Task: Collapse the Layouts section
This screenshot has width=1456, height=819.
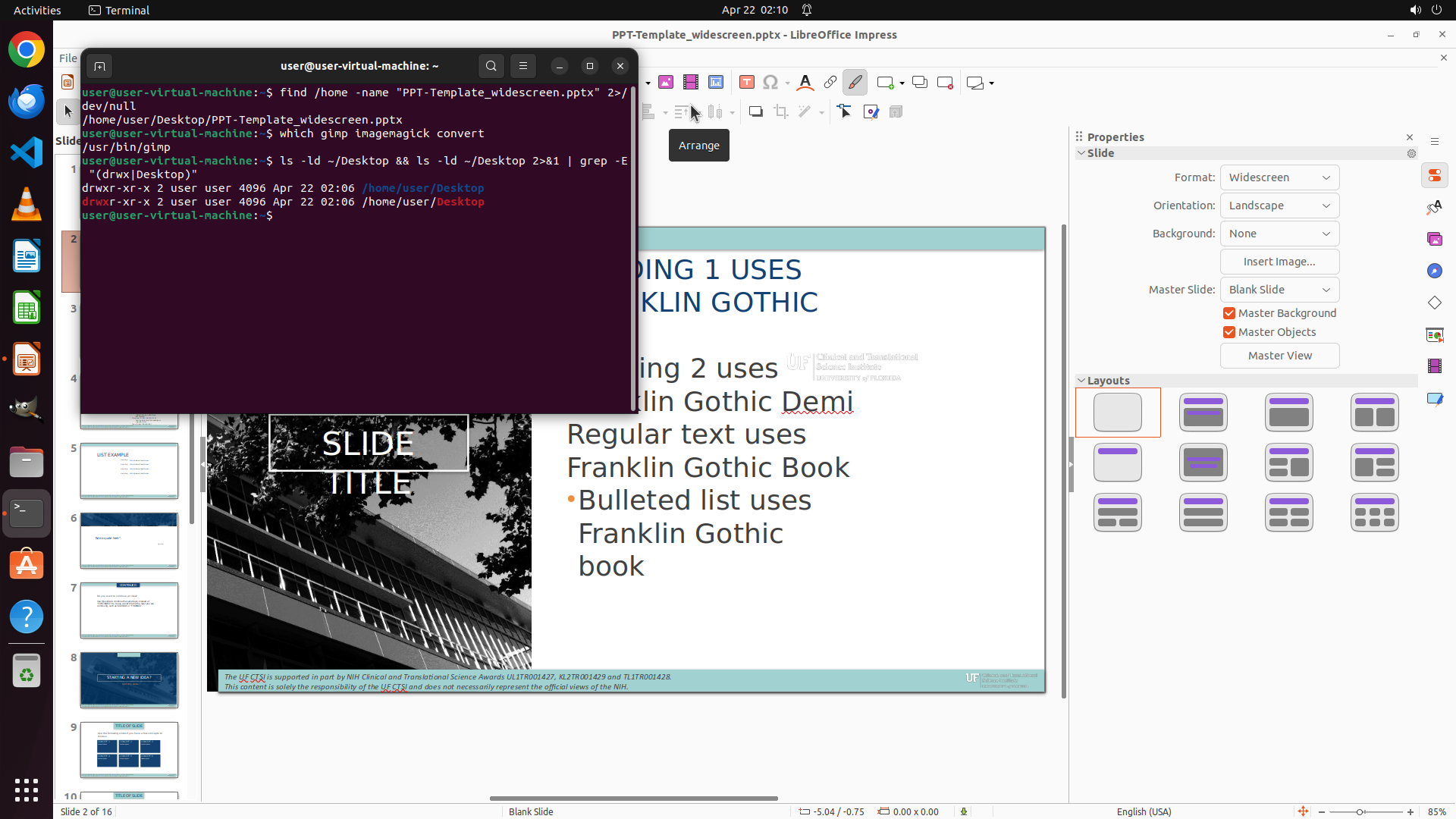Action: point(1081,381)
